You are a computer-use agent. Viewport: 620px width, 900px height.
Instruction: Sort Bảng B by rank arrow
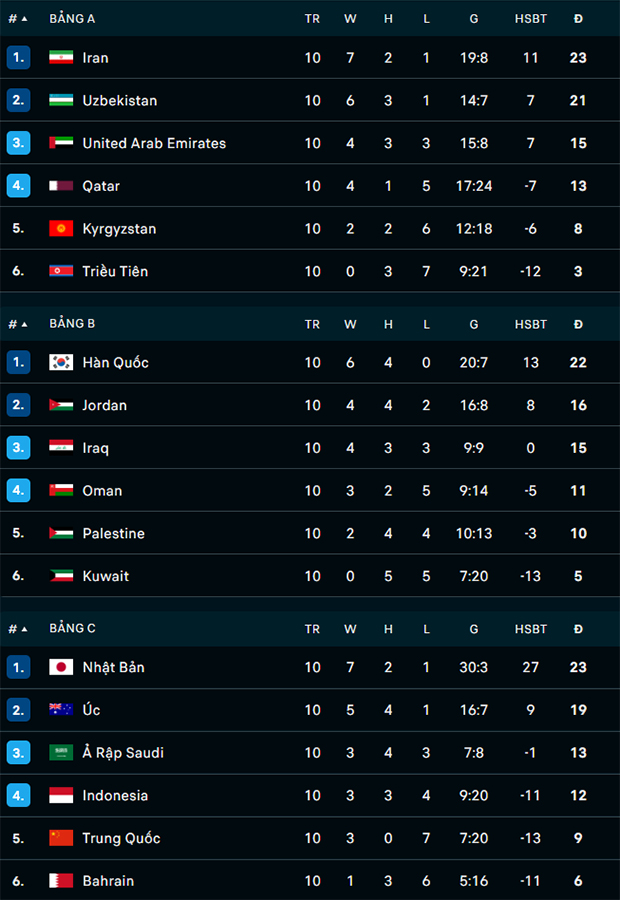pyautogui.click(x=24, y=324)
